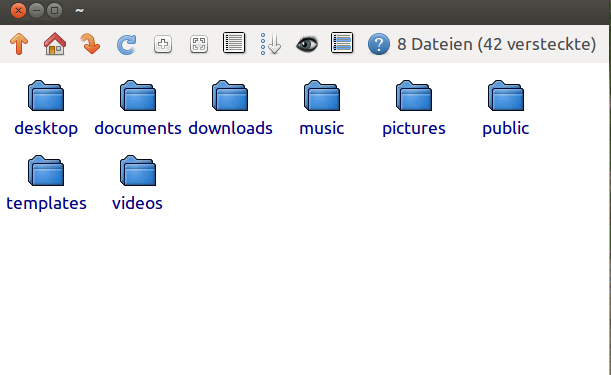Screen dimensions: 611x375
Task: Click the orange curved down arrow
Action: pos(90,44)
